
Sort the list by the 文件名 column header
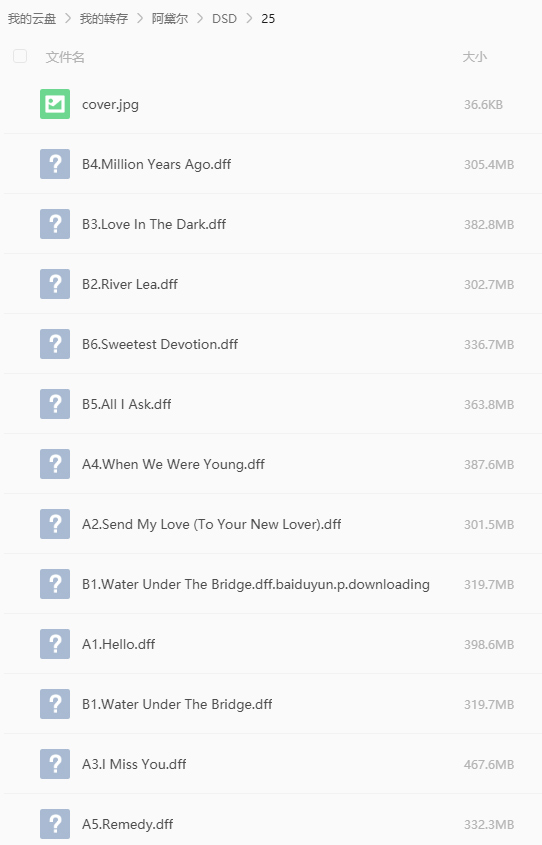point(65,57)
